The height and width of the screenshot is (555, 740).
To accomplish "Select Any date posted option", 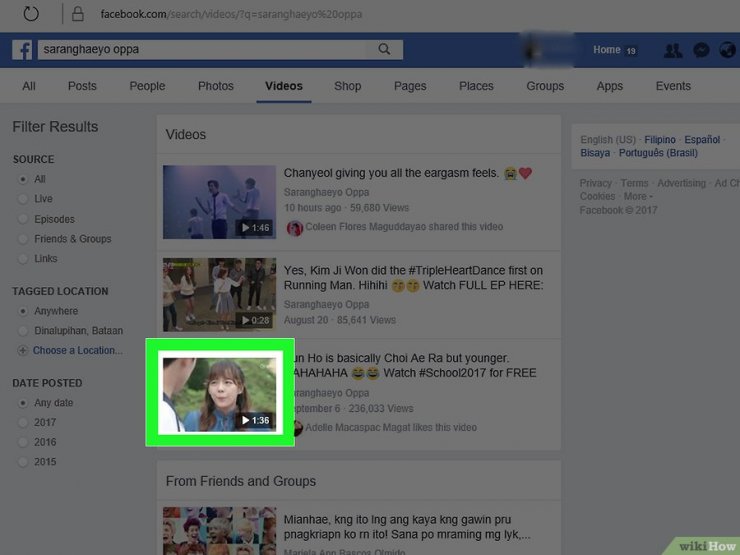I will [x=23, y=403].
